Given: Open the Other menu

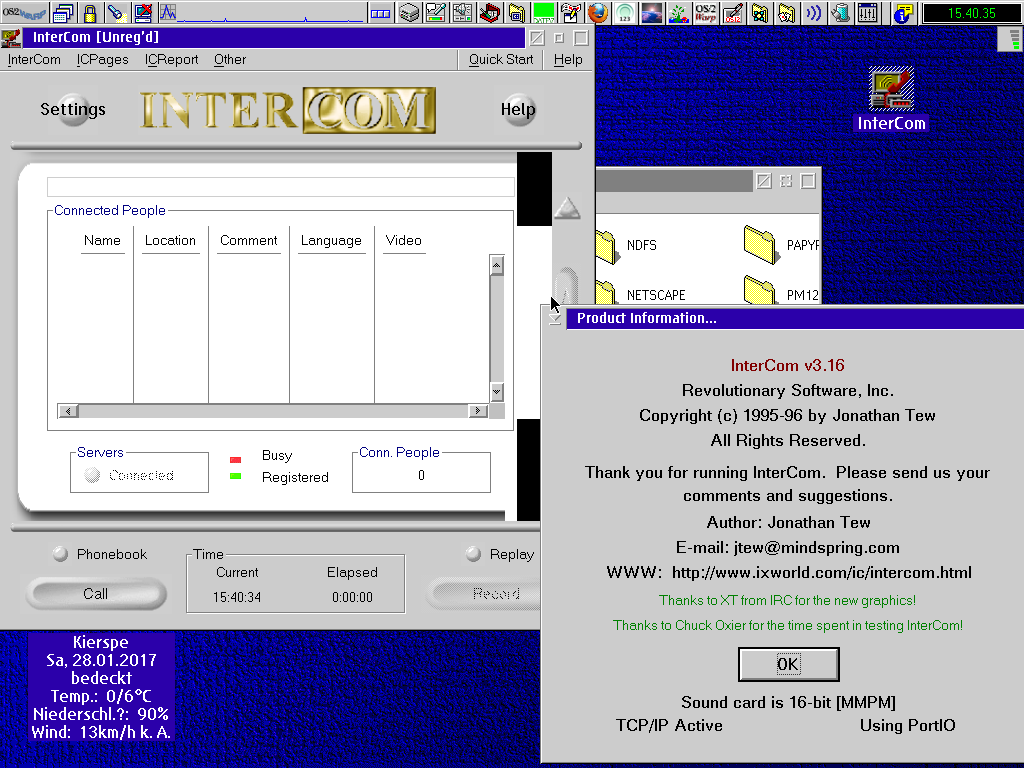Looking at the screenshot, I should click(x=230, y=59).
